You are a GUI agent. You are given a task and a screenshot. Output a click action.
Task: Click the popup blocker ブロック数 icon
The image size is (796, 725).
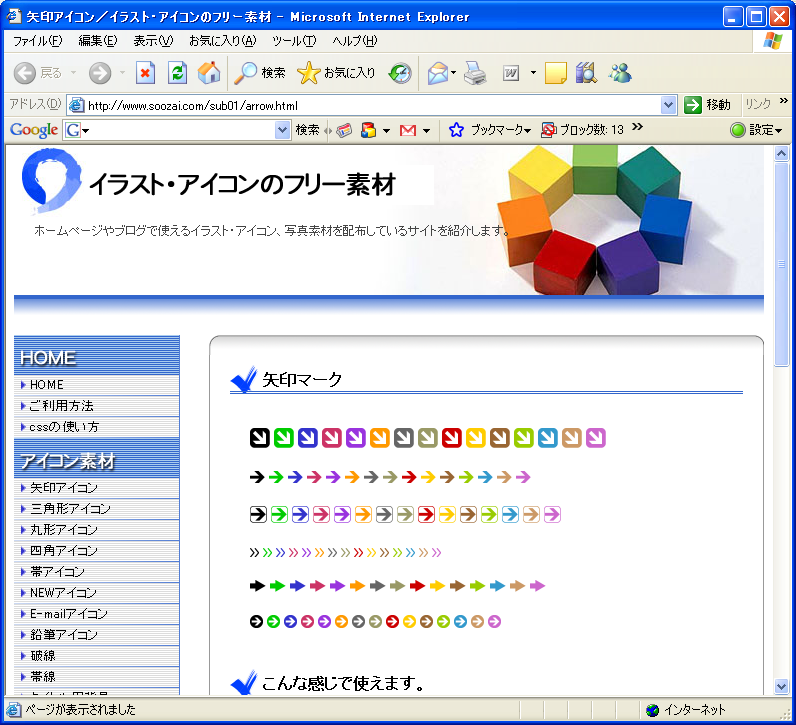click(548, 130)
